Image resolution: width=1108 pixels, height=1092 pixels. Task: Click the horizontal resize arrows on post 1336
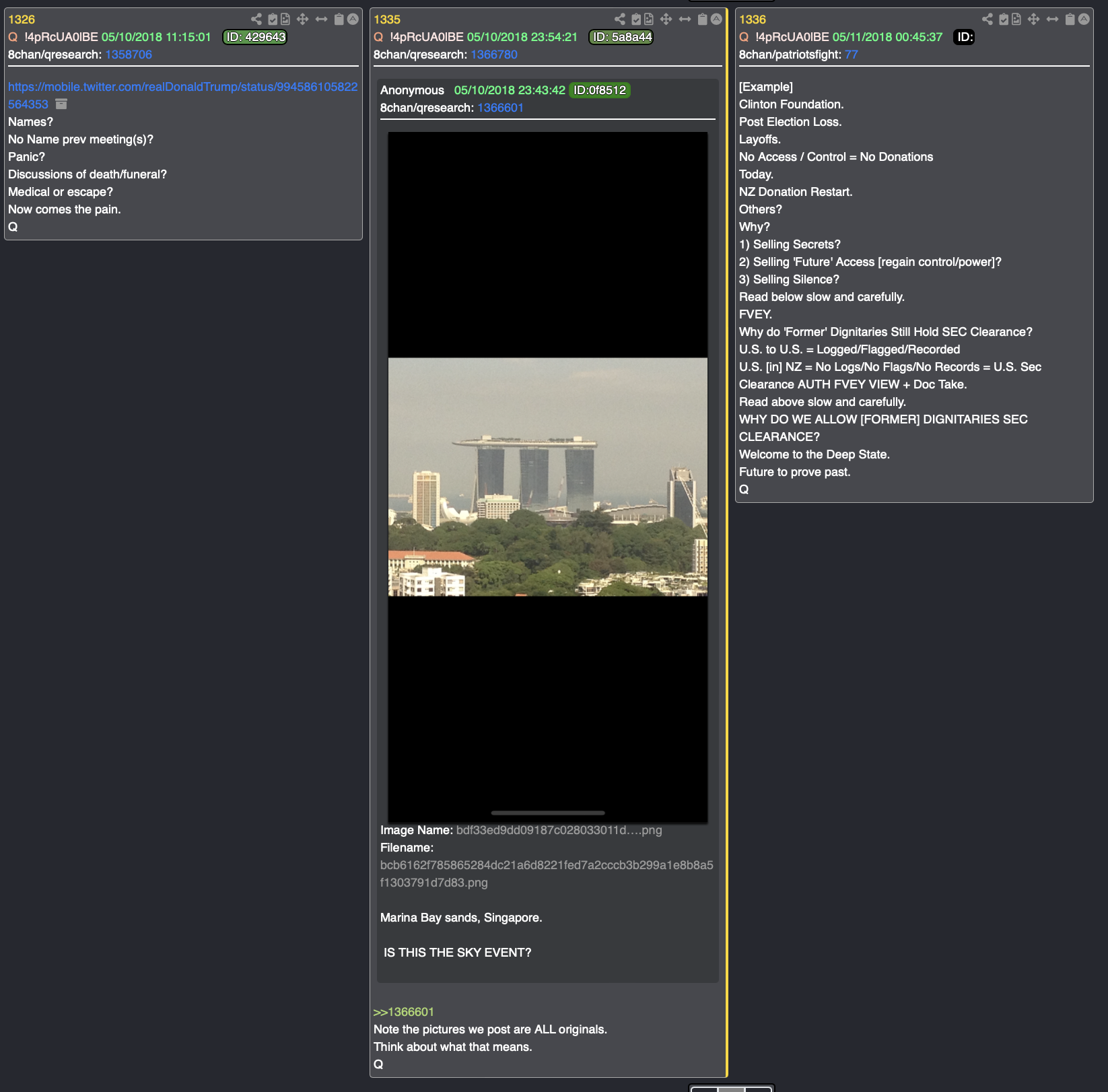pyautogui.click(x=1053, y=20)
